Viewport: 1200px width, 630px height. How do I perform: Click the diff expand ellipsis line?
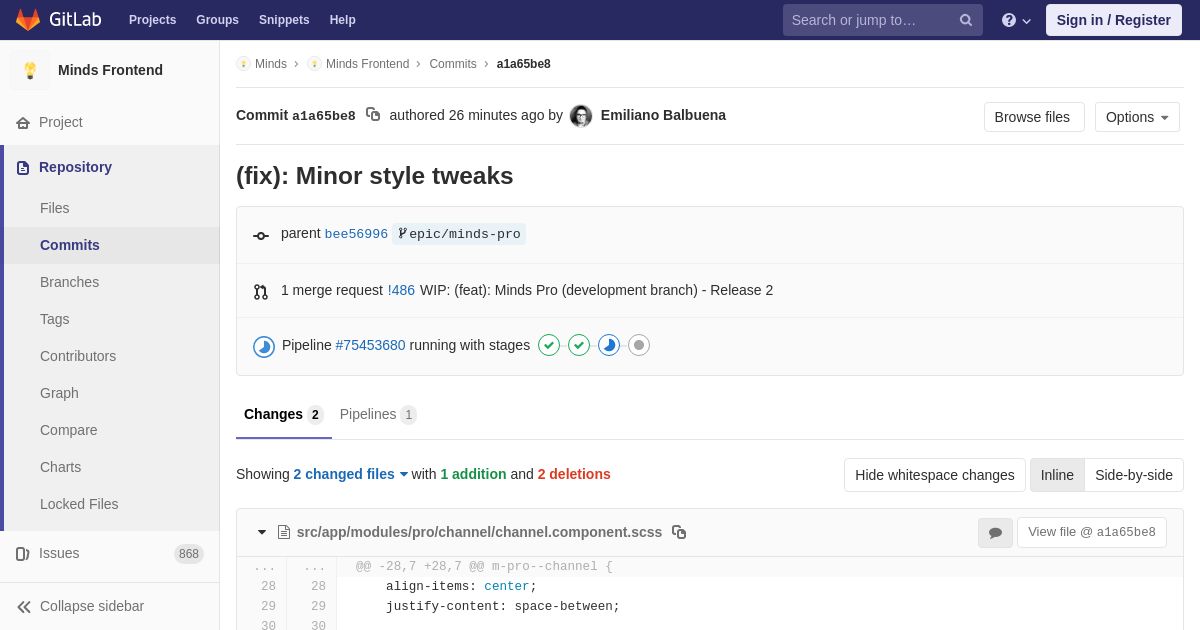(710, 567)
